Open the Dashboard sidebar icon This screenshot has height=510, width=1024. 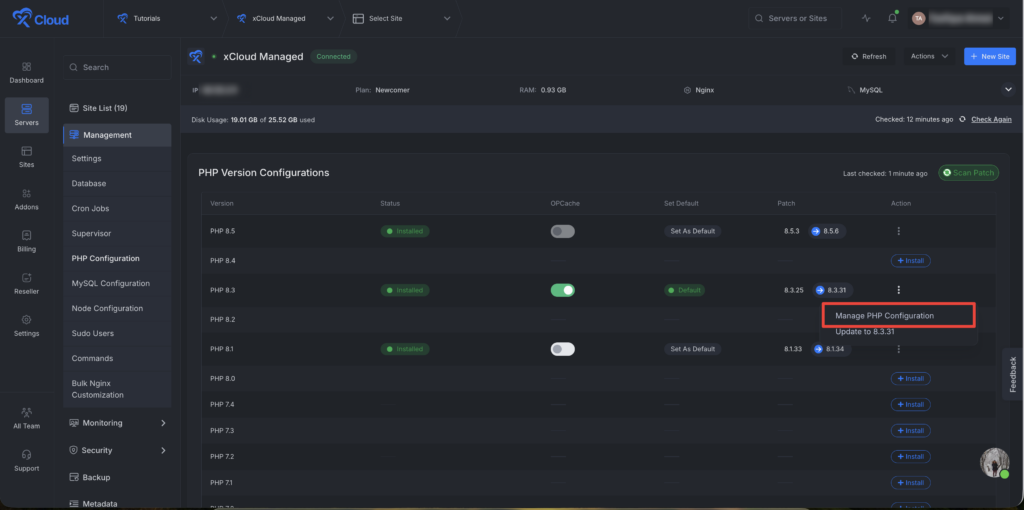(x=26, y=72)
